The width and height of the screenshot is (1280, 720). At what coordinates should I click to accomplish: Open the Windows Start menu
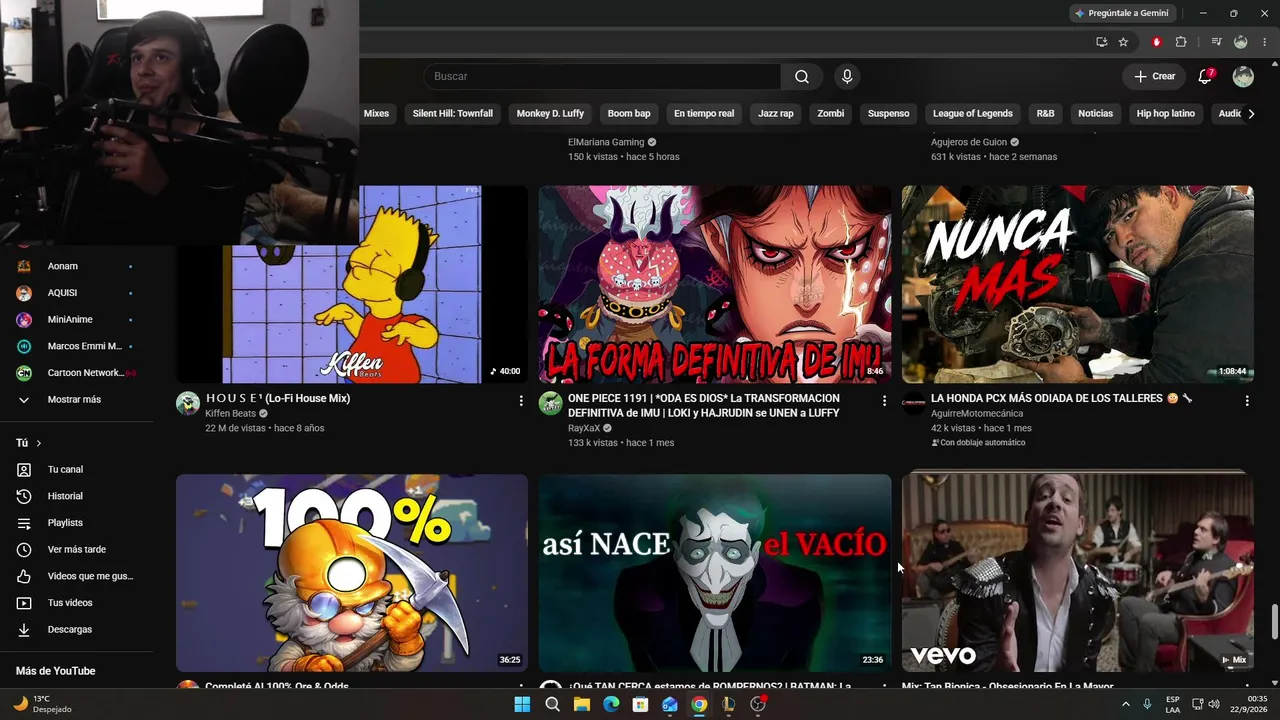coord(522,704)
